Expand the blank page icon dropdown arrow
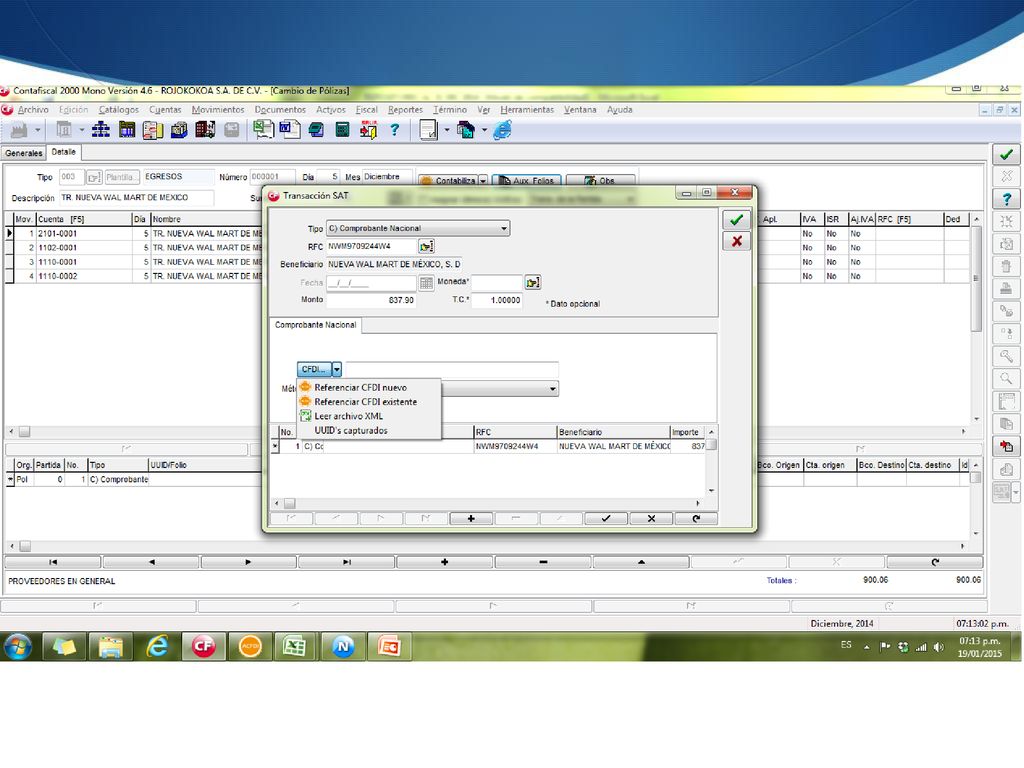Image resolution: width=1024 pixels, height=768 pixels. (x=447, y=130)
